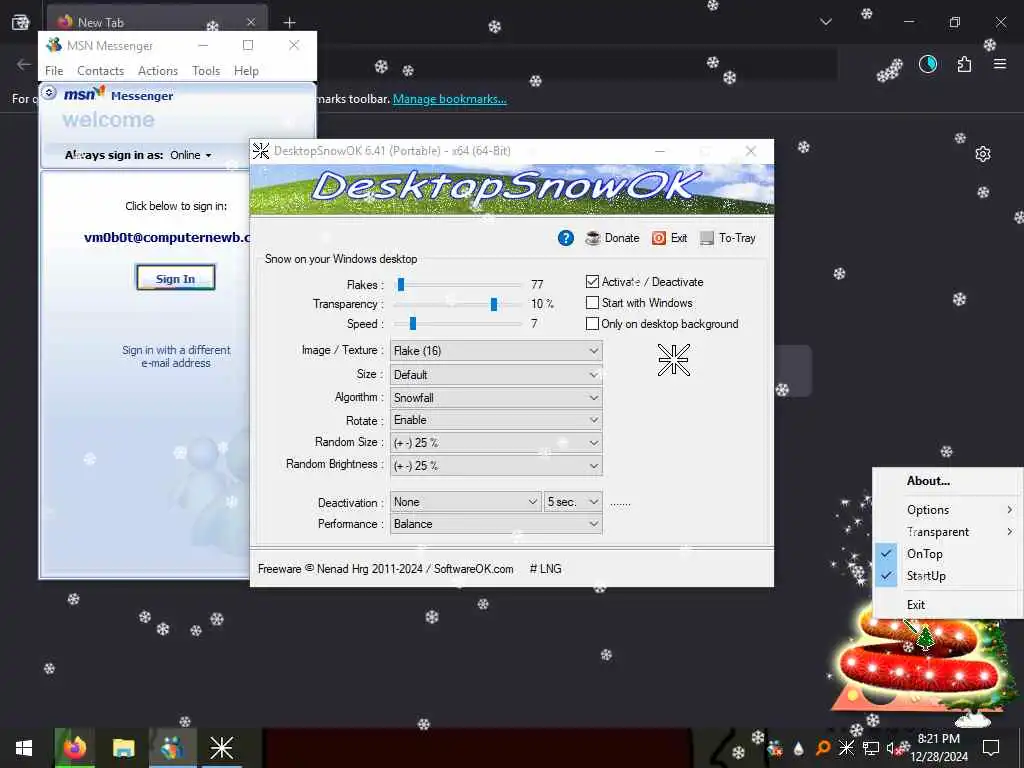Click the blue circular Firefox toolbar icon
This screenshot has width=1024, height=768.
927,64
